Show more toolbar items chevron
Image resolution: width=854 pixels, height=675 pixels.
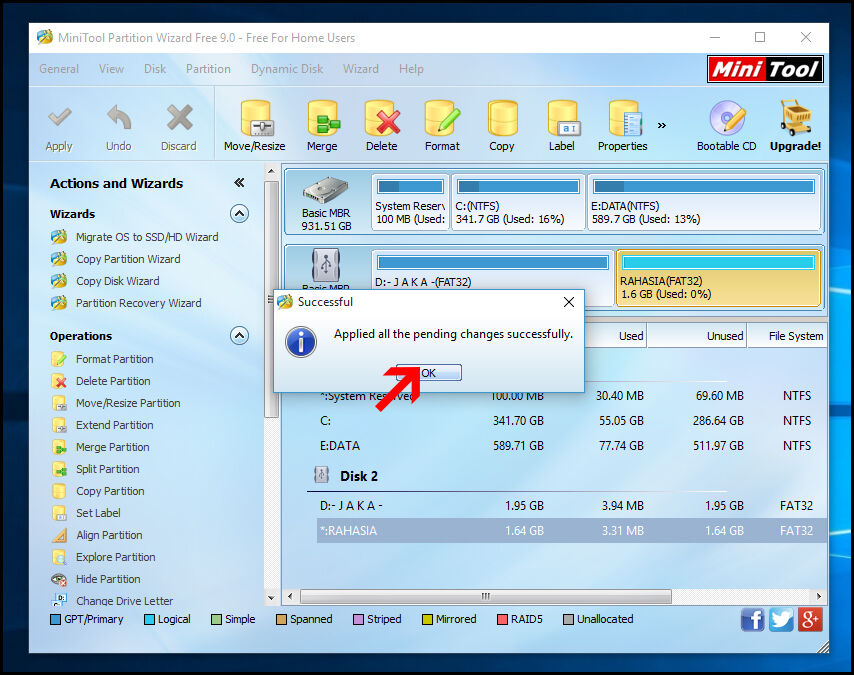click(x=662, y=126)
